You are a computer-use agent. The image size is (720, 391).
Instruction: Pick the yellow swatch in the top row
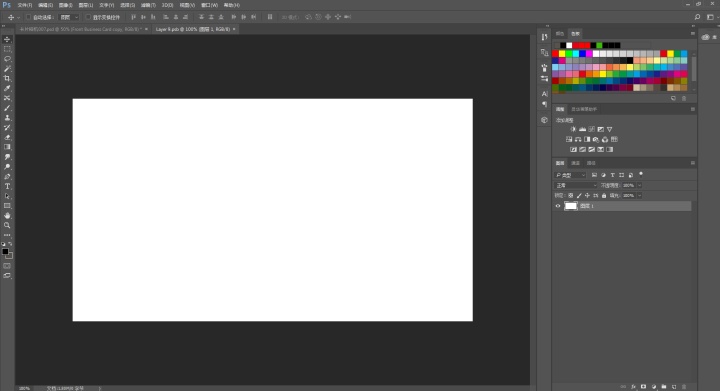(x=562, y=54)
